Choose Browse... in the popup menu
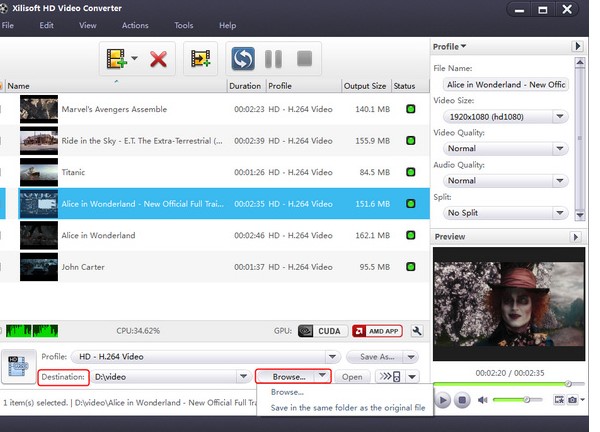 pos(287,392)
